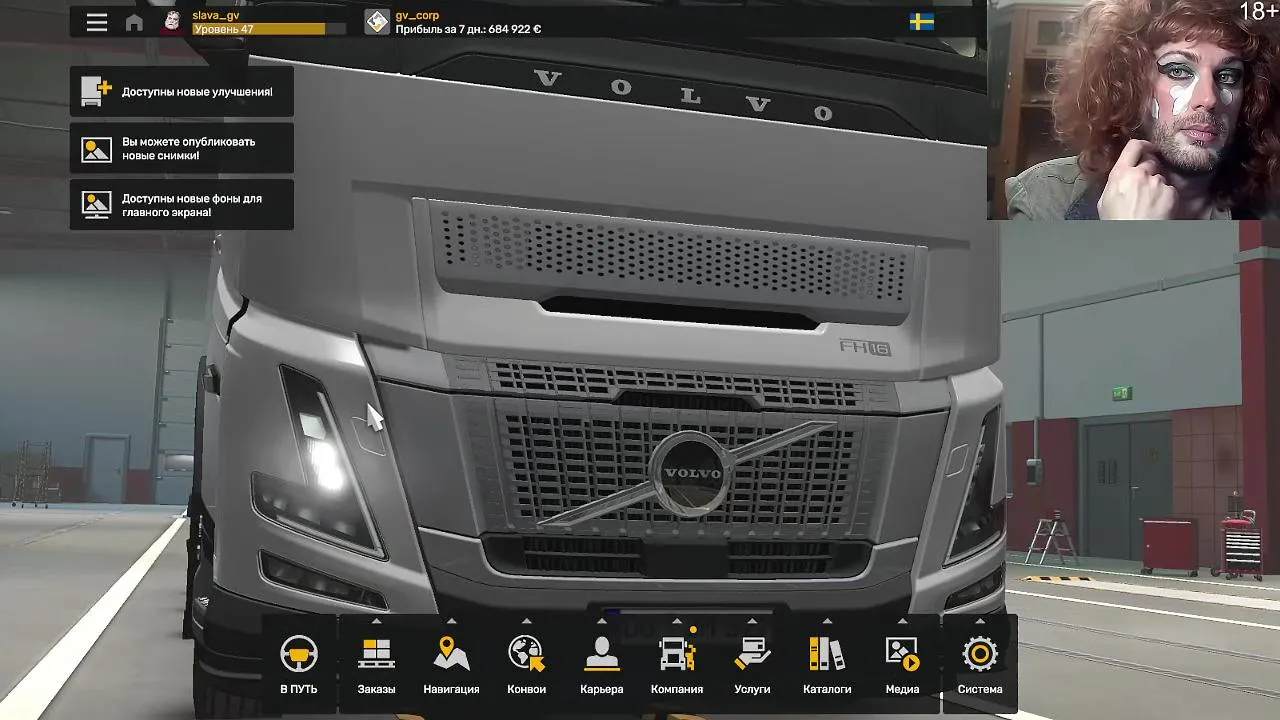The height and width of the screenshot is (720, 1280).
Task: Click the 'В ПУТЬ' steering wheel button
Action: point(299,665)
